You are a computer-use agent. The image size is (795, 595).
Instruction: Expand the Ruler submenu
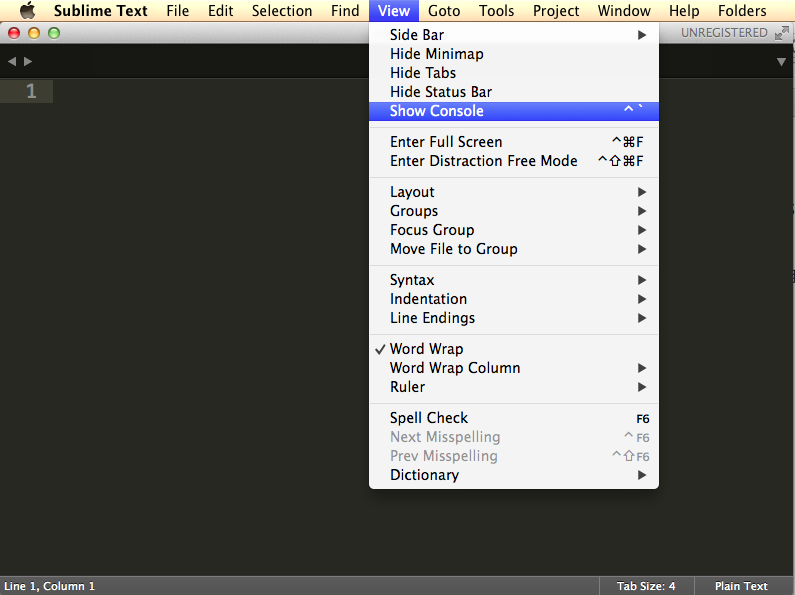coord(514,387)
